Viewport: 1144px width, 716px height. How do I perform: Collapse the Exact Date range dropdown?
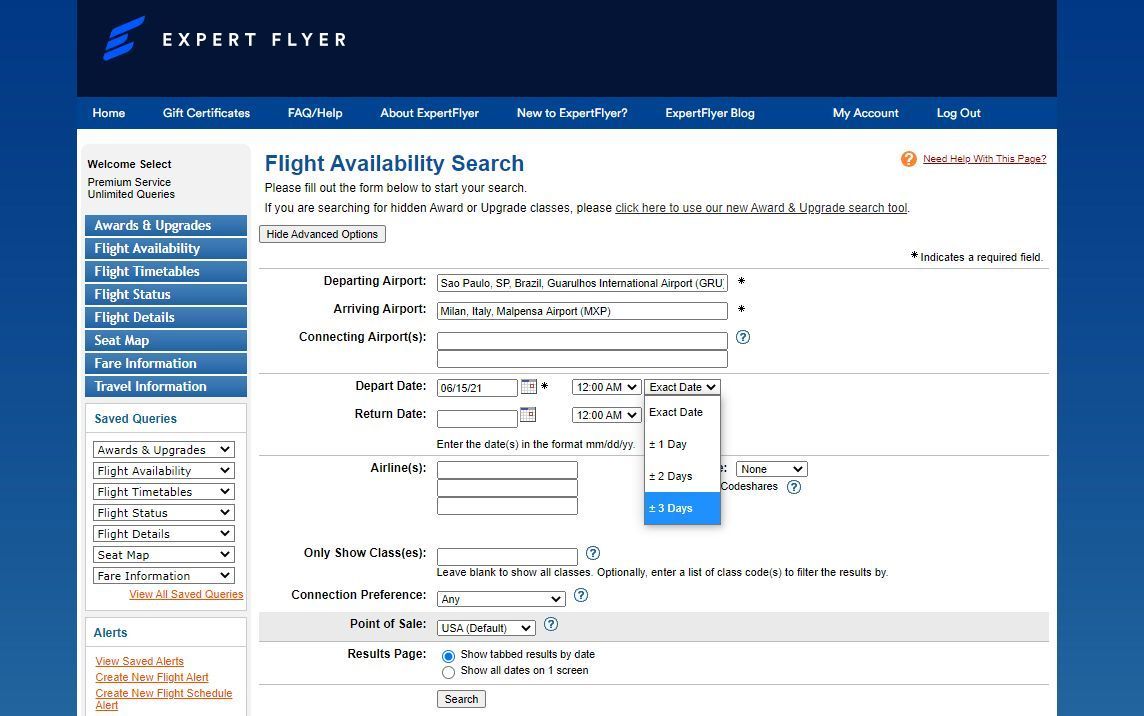682,387
